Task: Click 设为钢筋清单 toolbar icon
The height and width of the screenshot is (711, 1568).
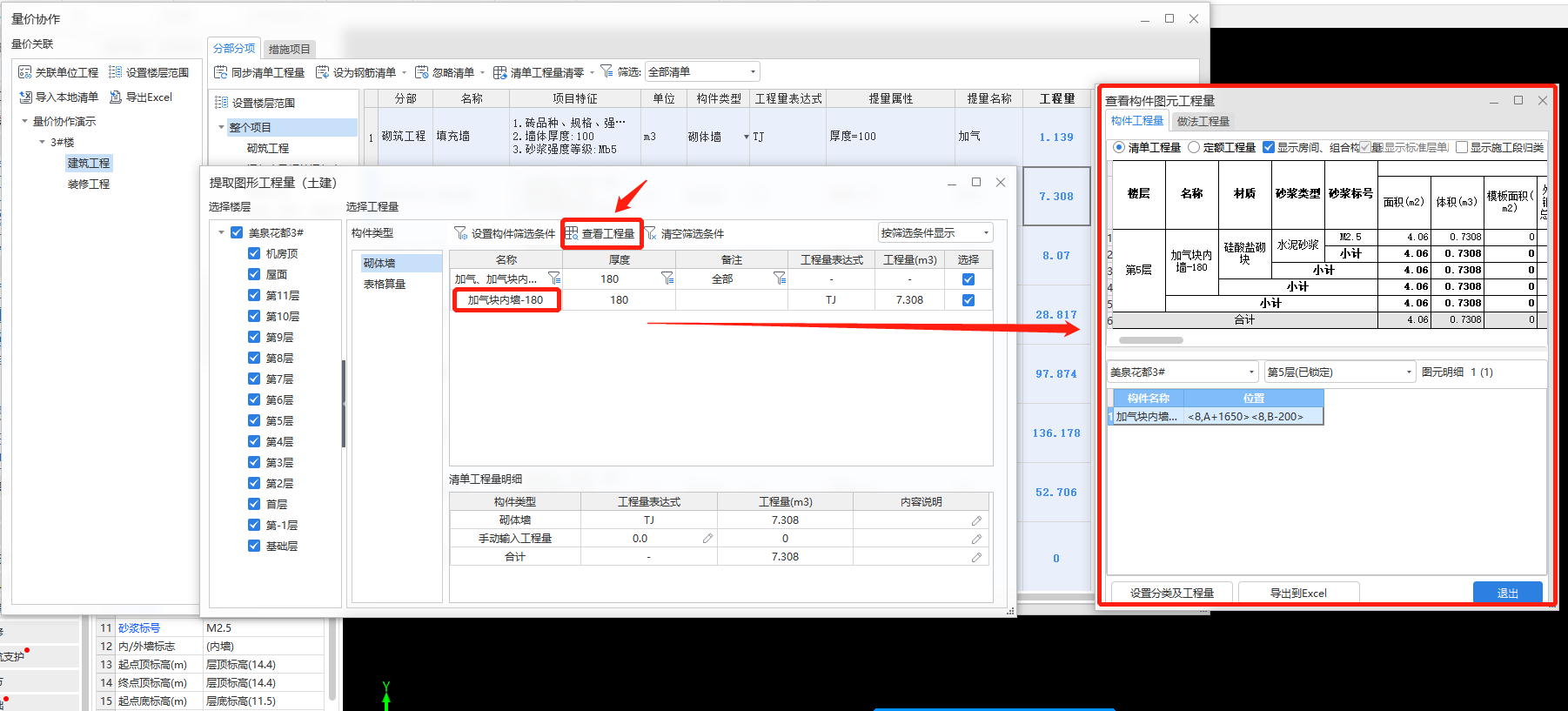Action: tap(322, 72)
